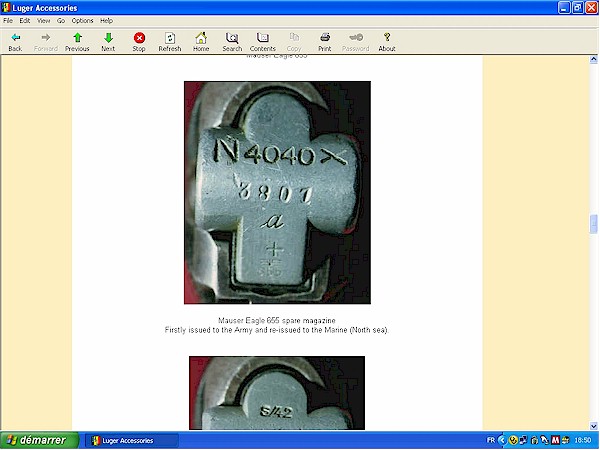This screenshot has width=600, height=450.
Task: Open the View menu
Action: tap(44, 21)
